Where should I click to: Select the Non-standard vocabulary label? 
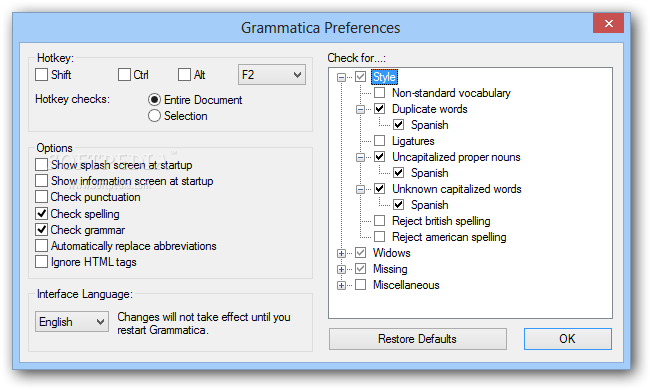pyautogui.click(x=451, y=93)
